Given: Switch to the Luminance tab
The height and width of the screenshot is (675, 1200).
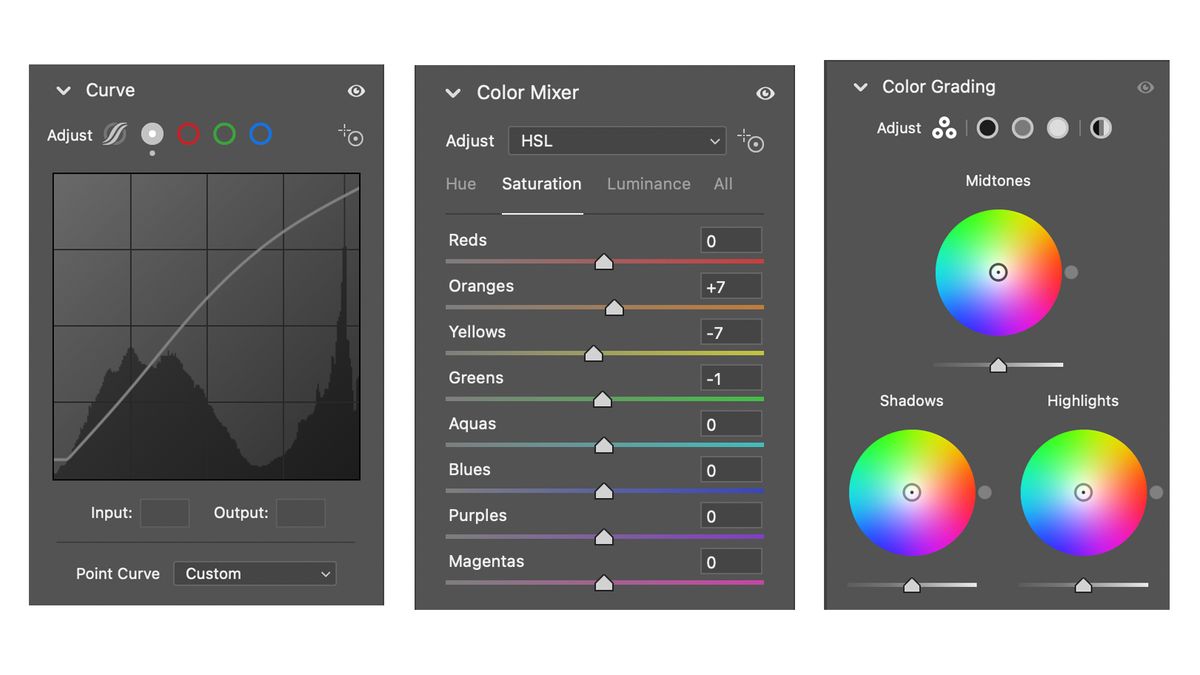Looking at the screenshot, I should pos(648,184).
